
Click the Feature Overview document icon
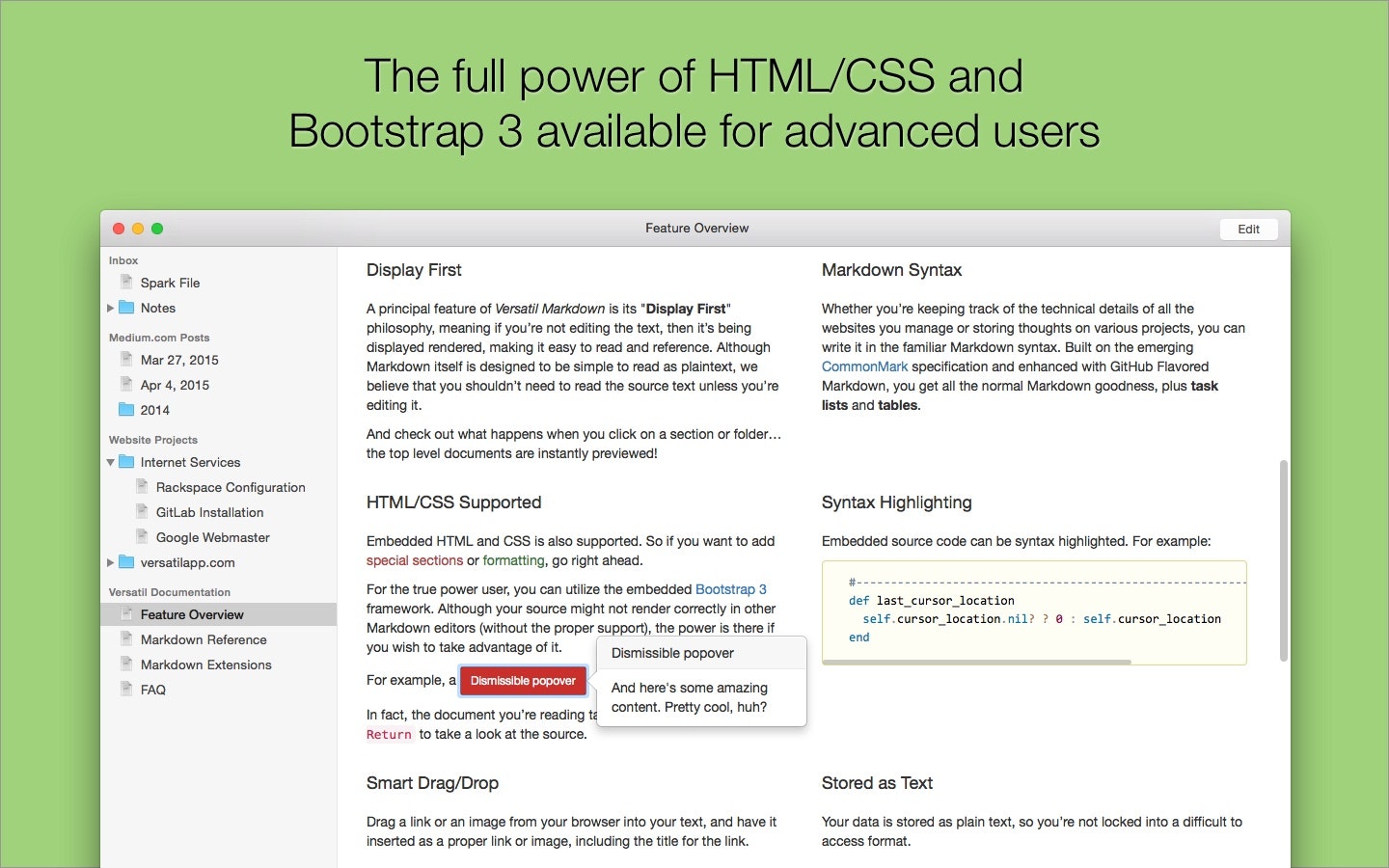pos(126,613)
